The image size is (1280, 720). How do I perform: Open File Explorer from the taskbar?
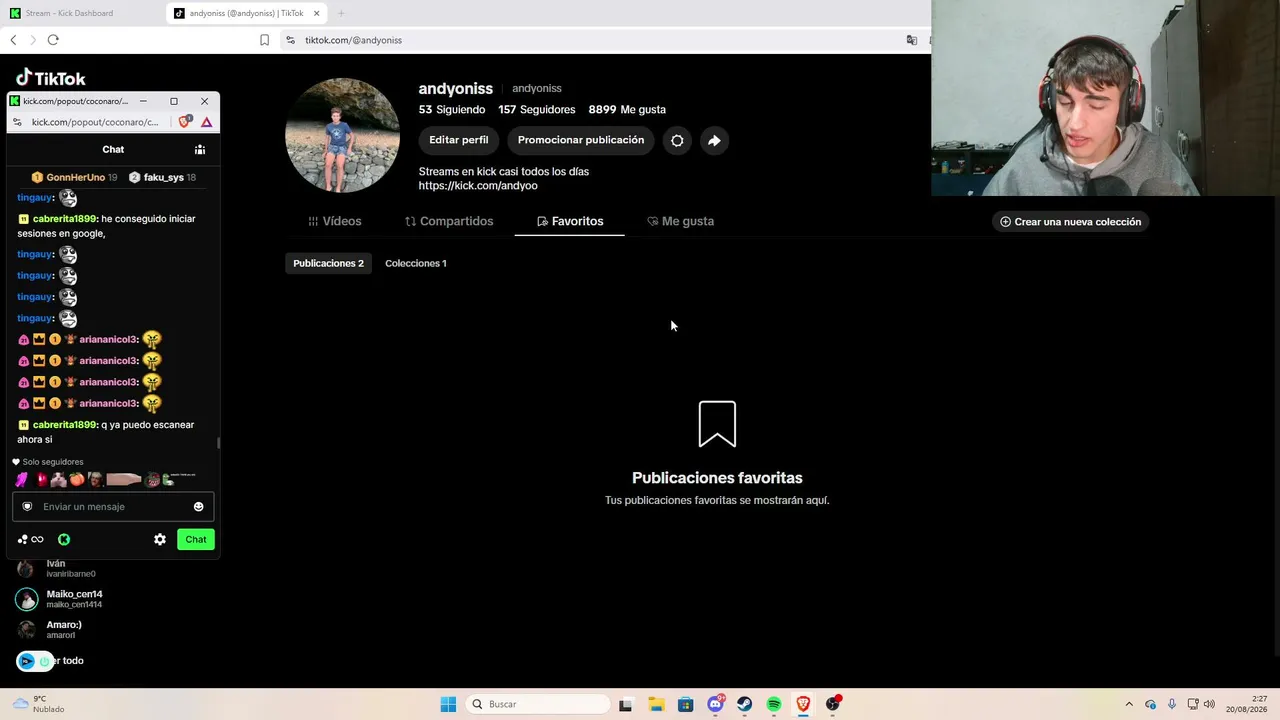pos(656,704)
